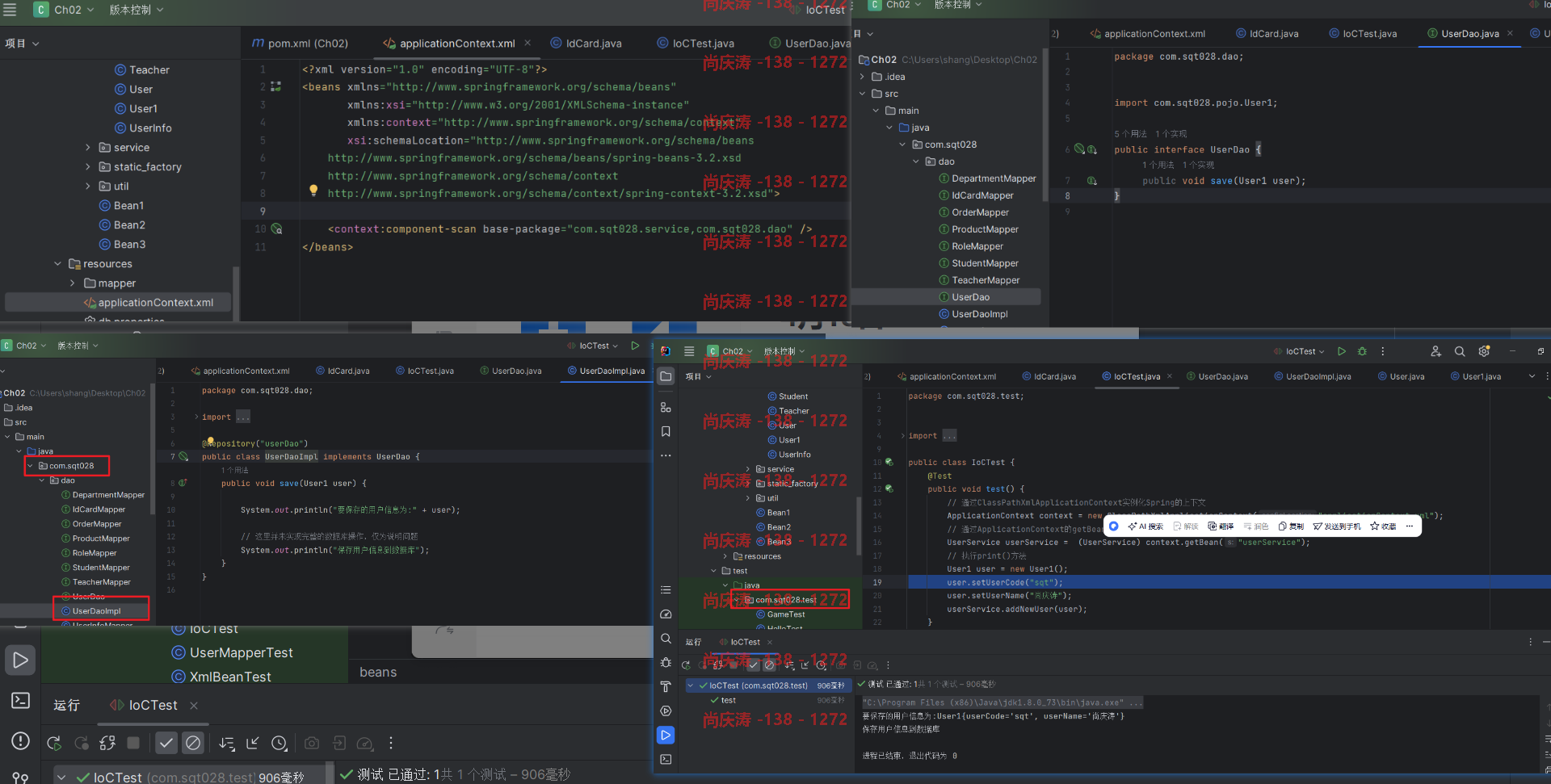Close applicationContext.xml tab in top-left window
The image size is (1551, 784).
[x=528, y=43]
